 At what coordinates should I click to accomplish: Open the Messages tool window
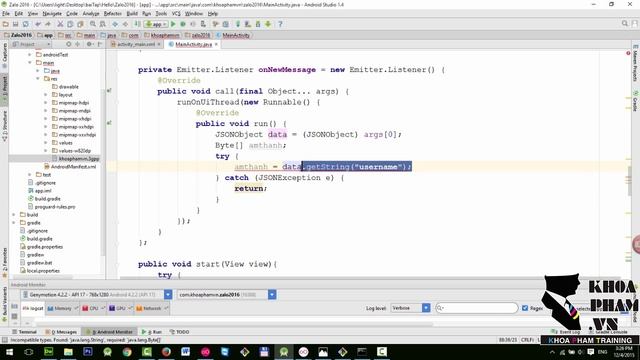(61, 332)
